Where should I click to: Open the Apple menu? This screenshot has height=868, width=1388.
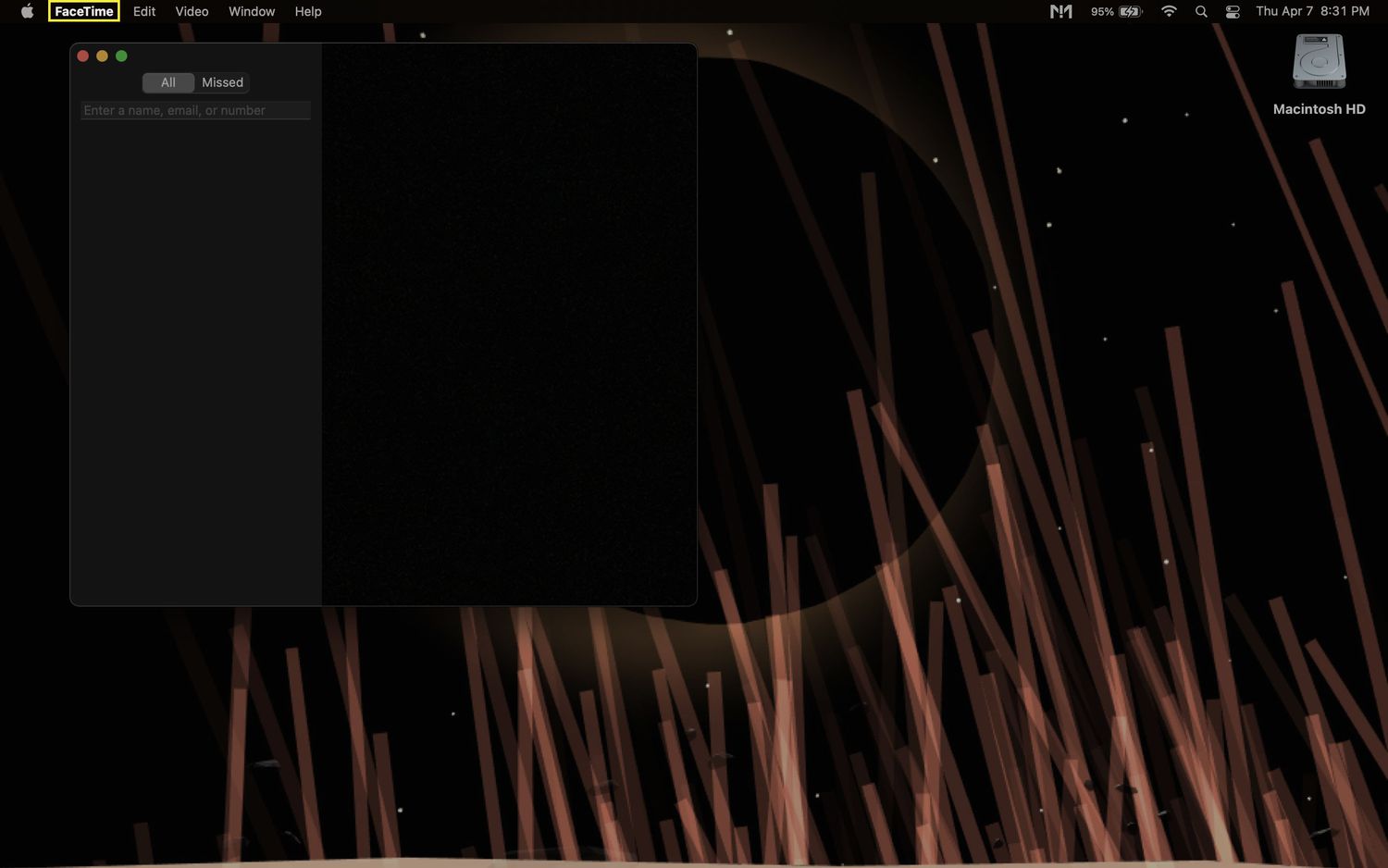[27, 11]
